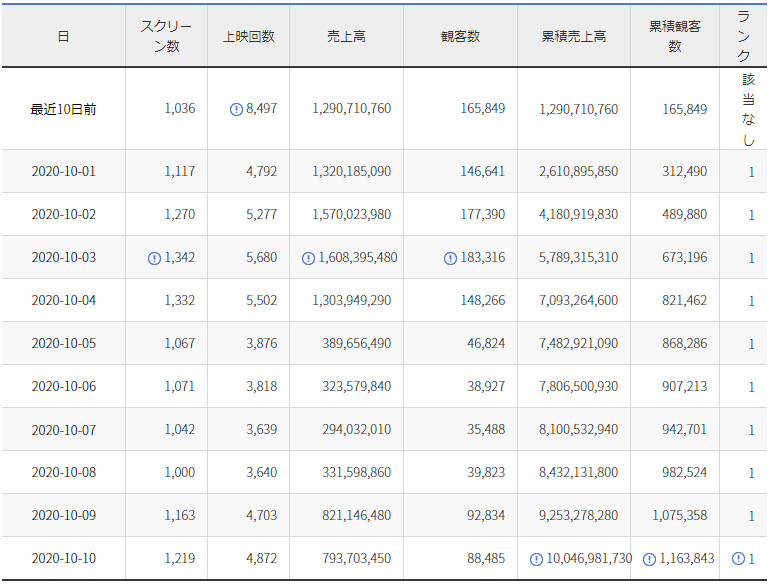Click info icon next to 1,342 screens
The image size is (771, 585).
tap(154, 258)
